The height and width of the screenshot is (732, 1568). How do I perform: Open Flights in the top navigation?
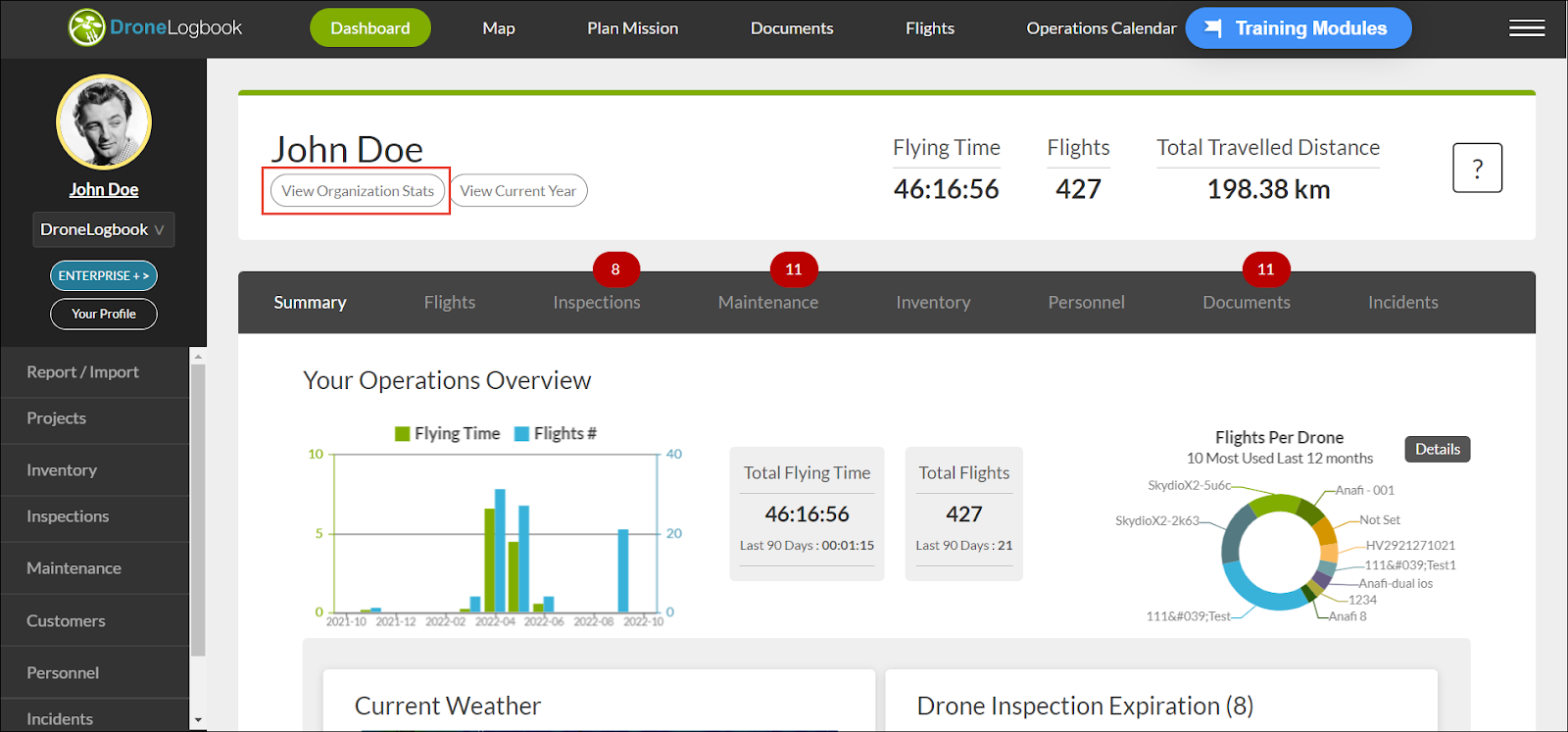coord(930,28)
